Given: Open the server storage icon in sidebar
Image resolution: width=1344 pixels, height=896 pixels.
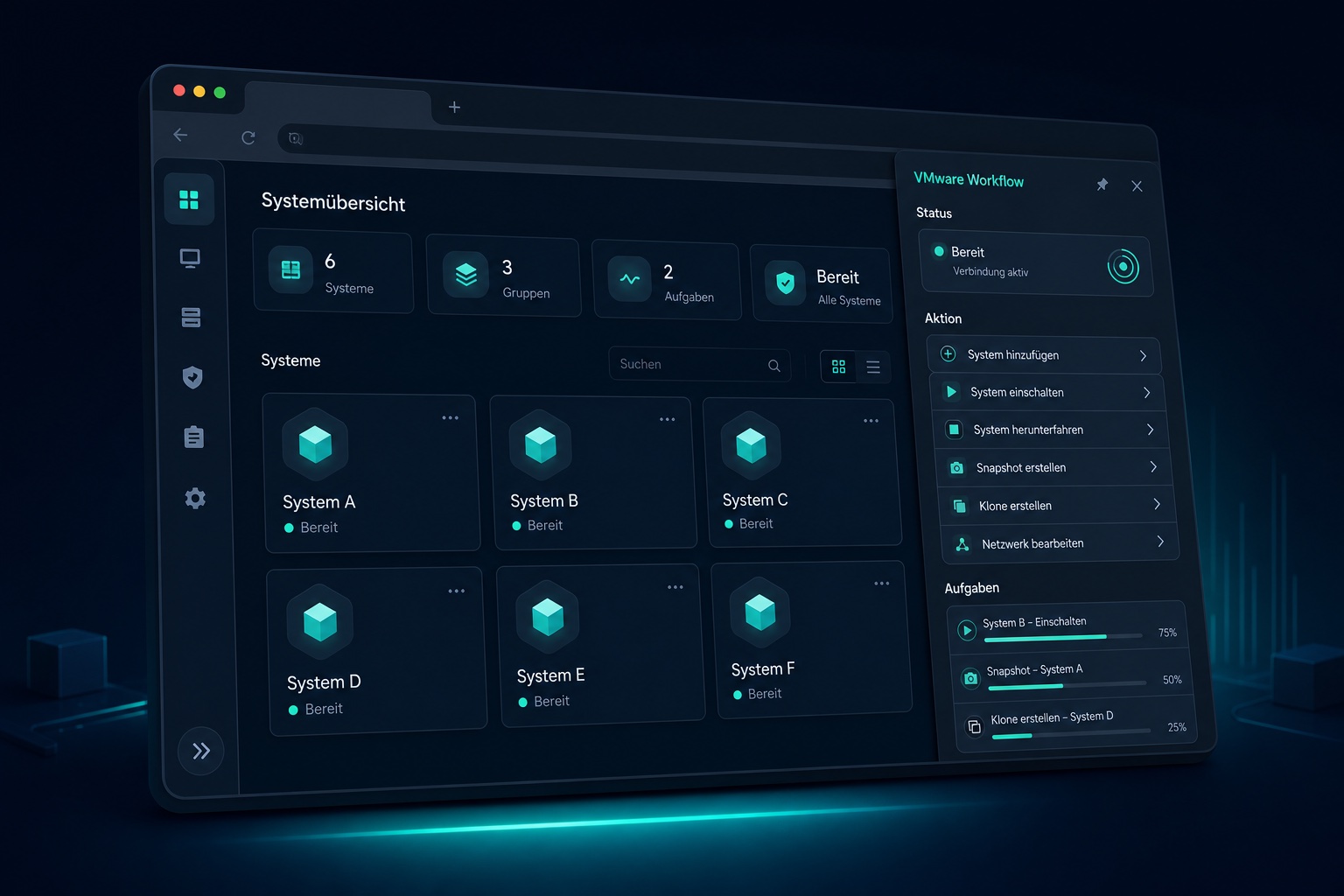Looking at the screenshot, I should click(x=191, y=317).
